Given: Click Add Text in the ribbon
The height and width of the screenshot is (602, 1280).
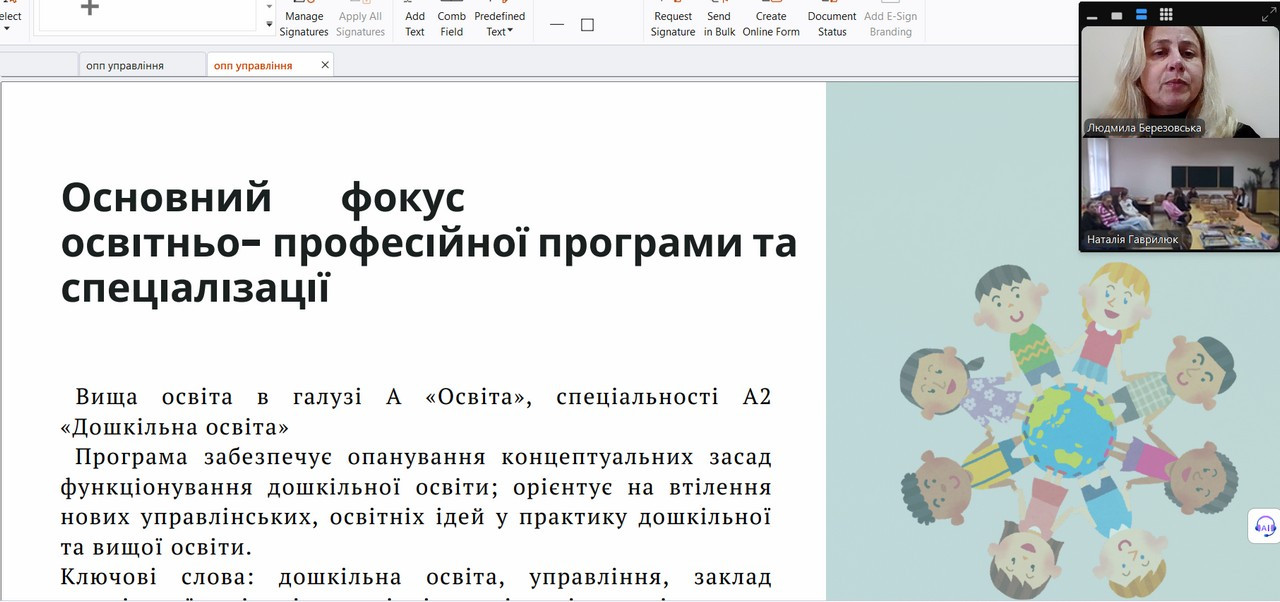Looking at the screenshot, I should coord(415,23).
